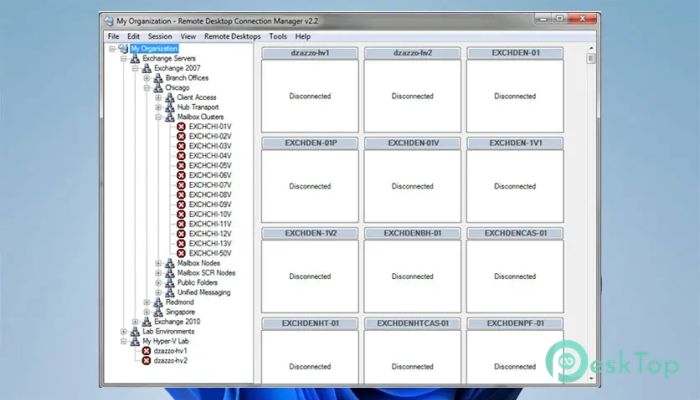The height and width of the screenshot is (400, 700).
Task: Open the View menu
Action: [x=188, y=36]
